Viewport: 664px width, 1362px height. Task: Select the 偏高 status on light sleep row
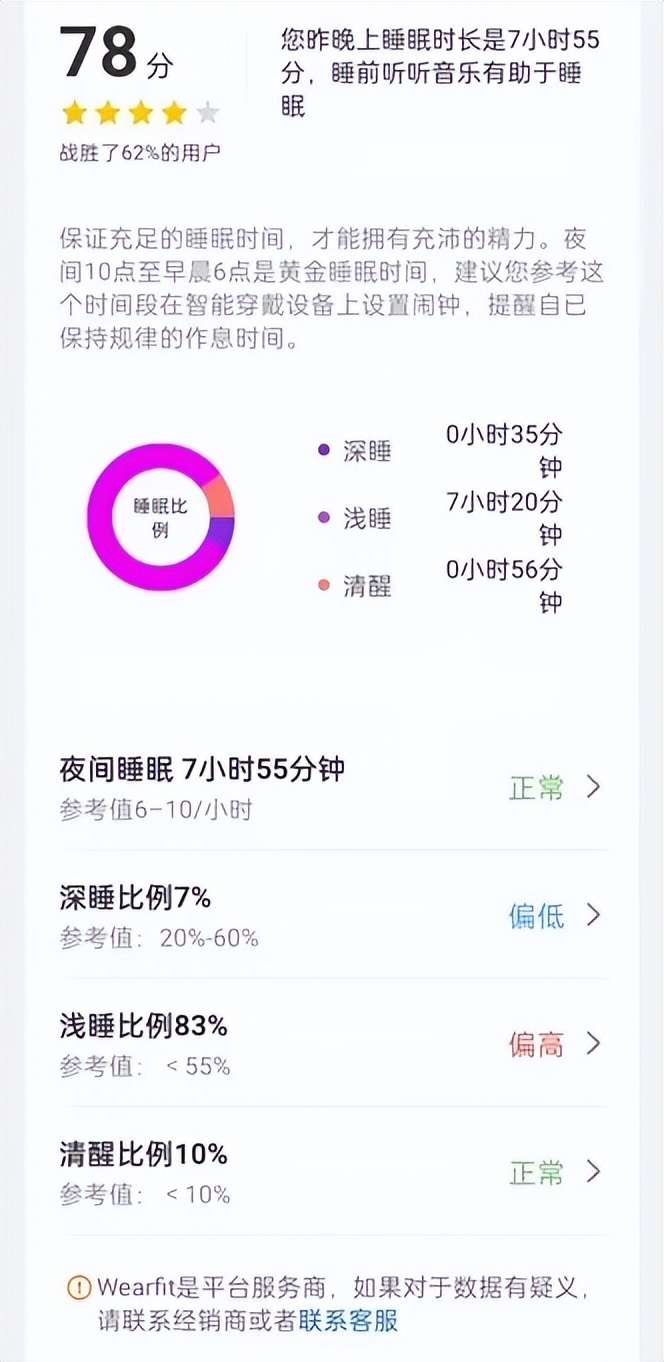[537, 1045]
